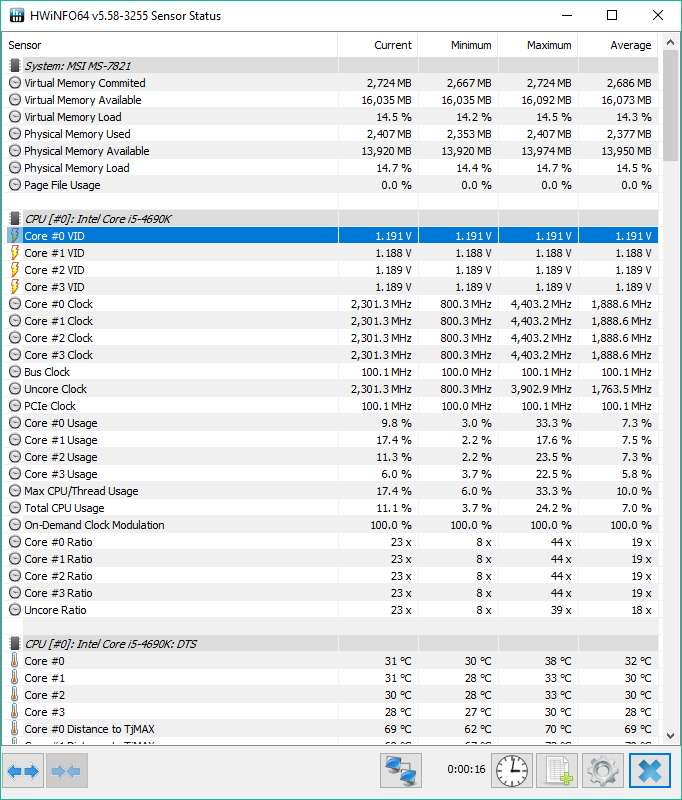682x800 pixels.
Task: Open sensor settings gear icon
Action: point(603,771)
